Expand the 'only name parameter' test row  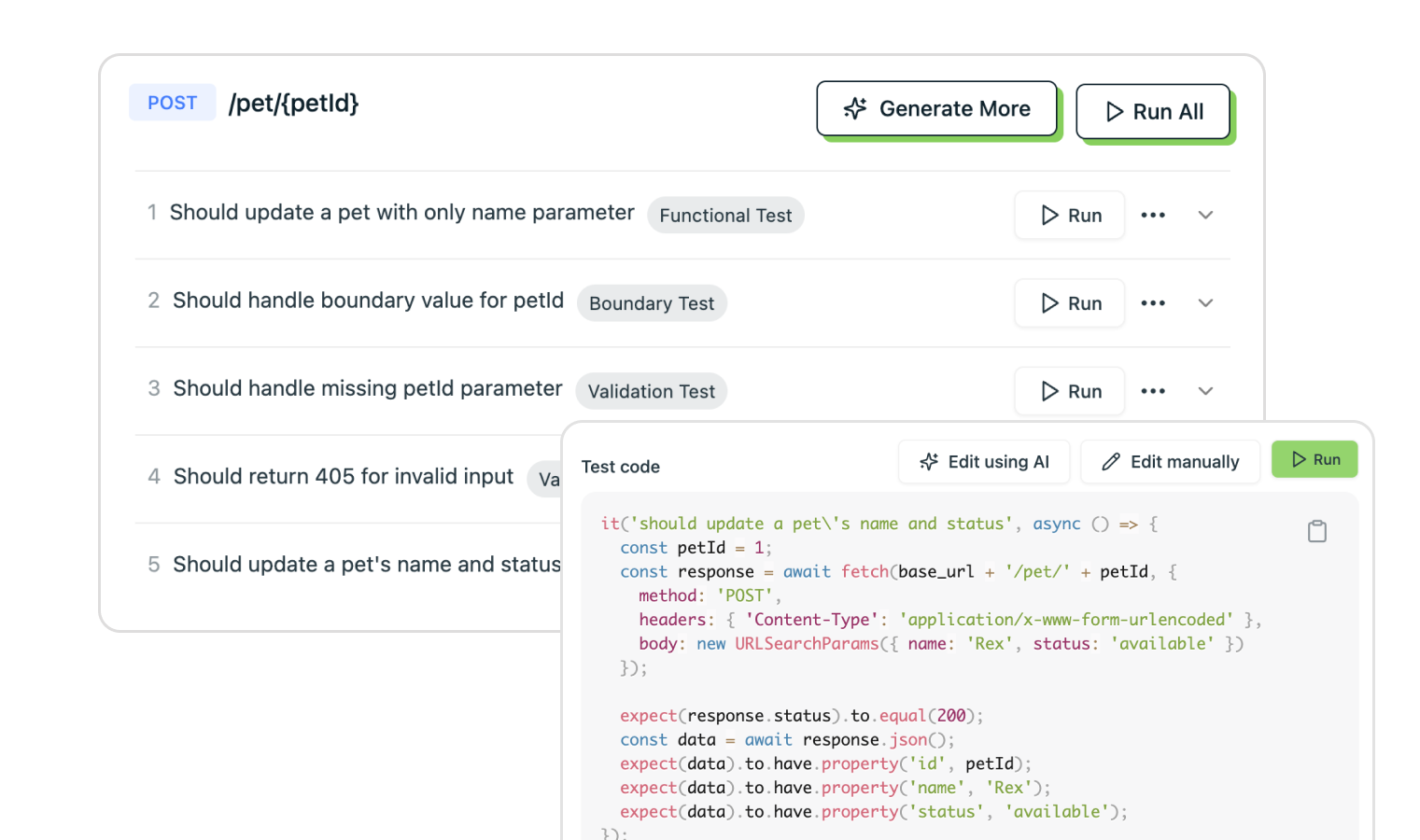click(x=1205, y=216)
